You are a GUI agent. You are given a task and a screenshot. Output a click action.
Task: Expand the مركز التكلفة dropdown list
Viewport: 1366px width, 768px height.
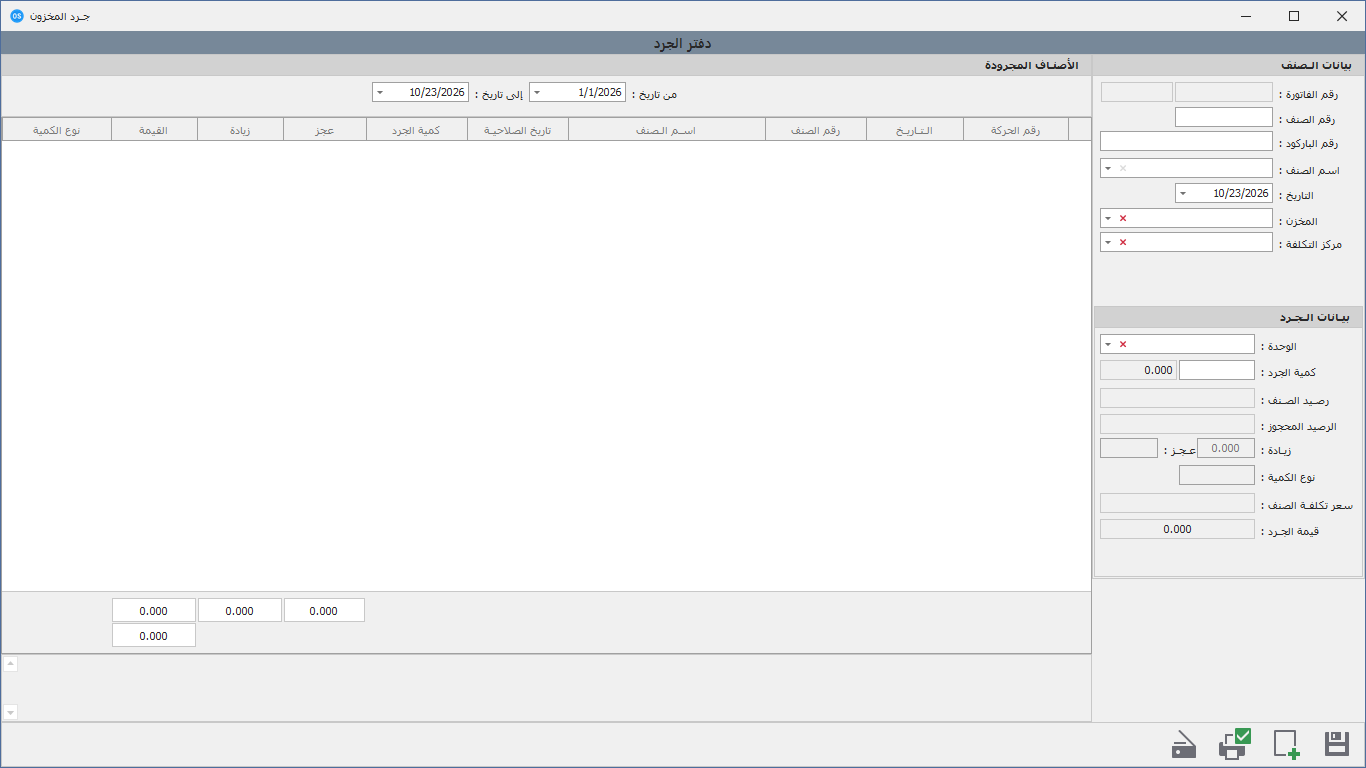(1108, 242)
